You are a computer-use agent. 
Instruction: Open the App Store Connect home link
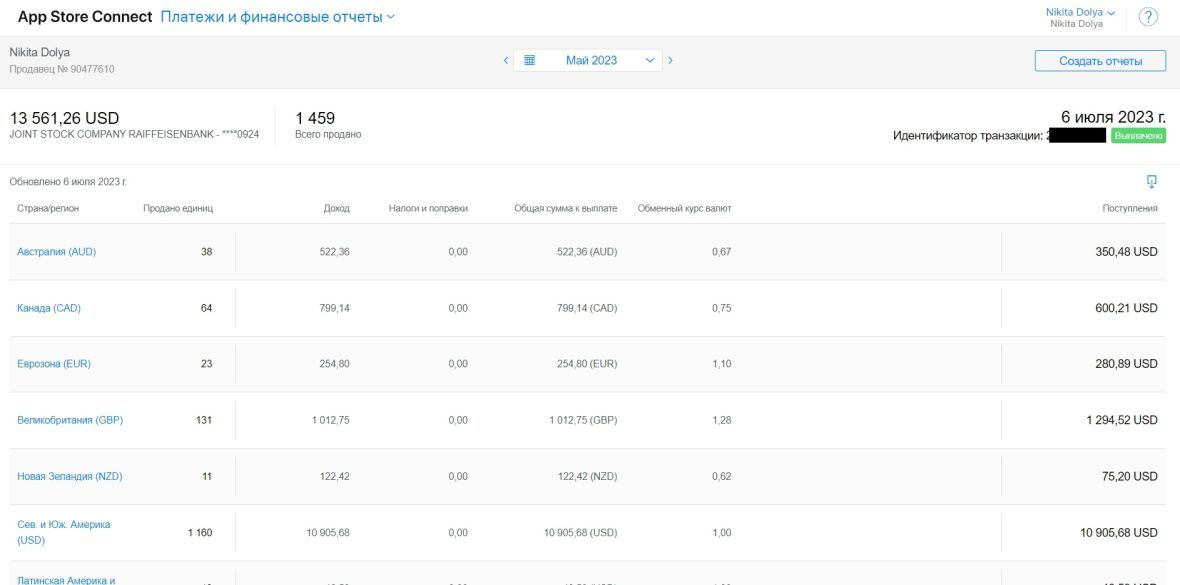click(85, 17)
